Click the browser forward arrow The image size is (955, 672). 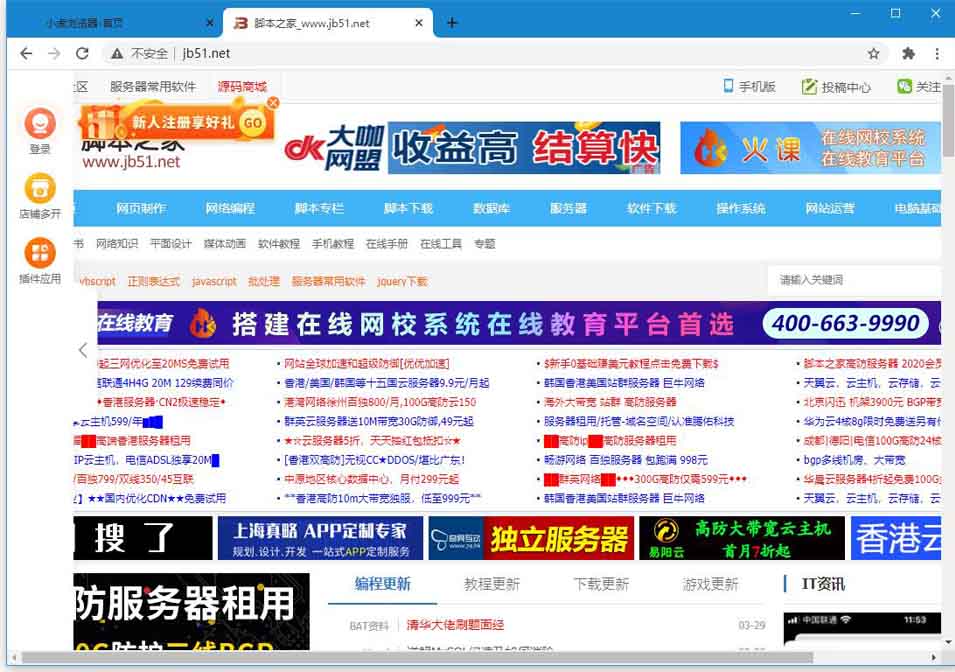54,54
